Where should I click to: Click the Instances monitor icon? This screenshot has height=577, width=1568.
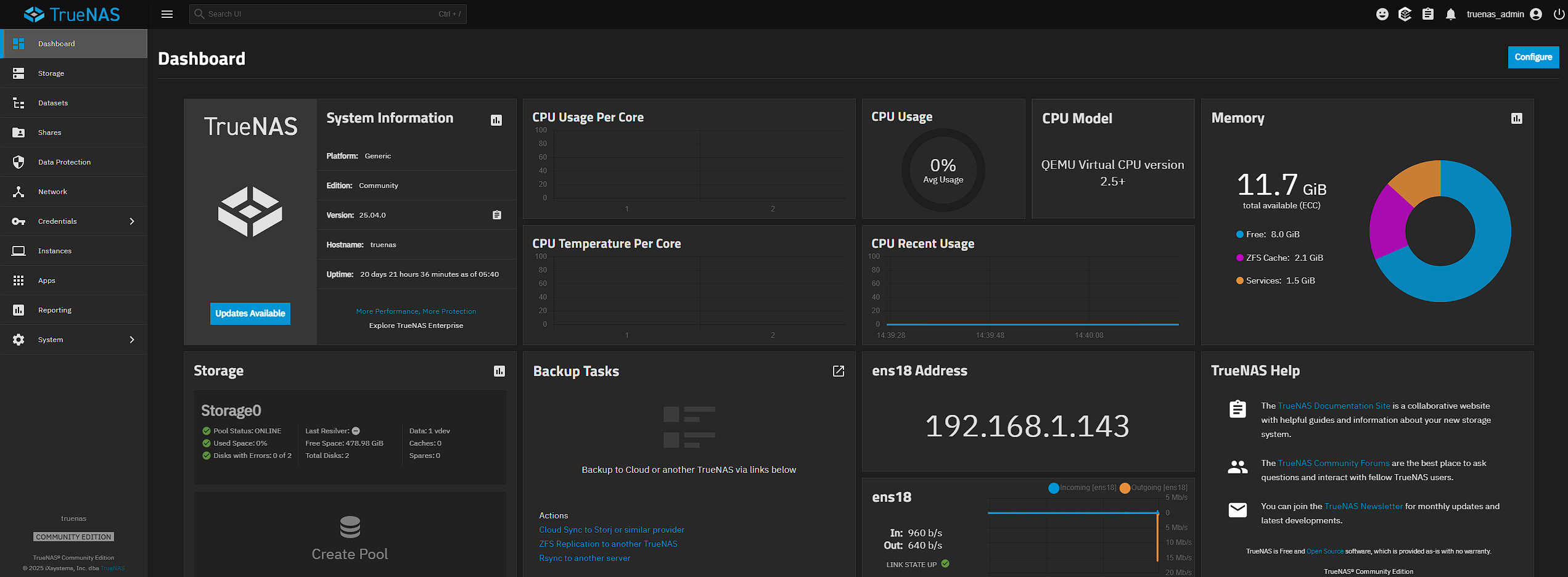(18, 251)
